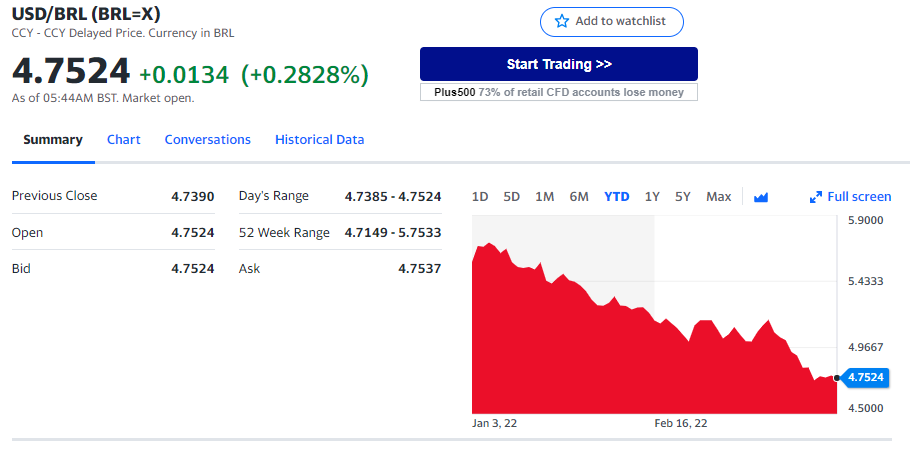The width and height of the screenshot is (910, 449).
Task: Switch chart to the 1Y range
Action: tap(652, 197)
